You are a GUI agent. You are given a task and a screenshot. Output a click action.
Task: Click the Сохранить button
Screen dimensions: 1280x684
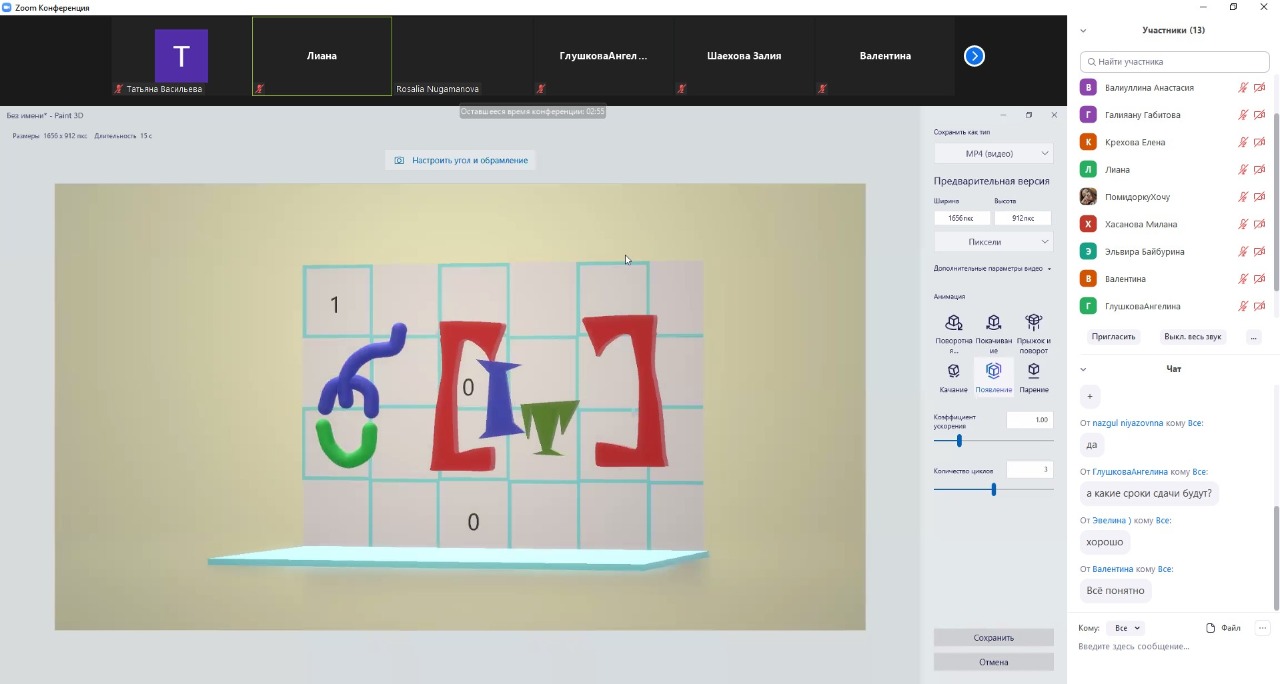pyautogui.click(x=993, y=637)
